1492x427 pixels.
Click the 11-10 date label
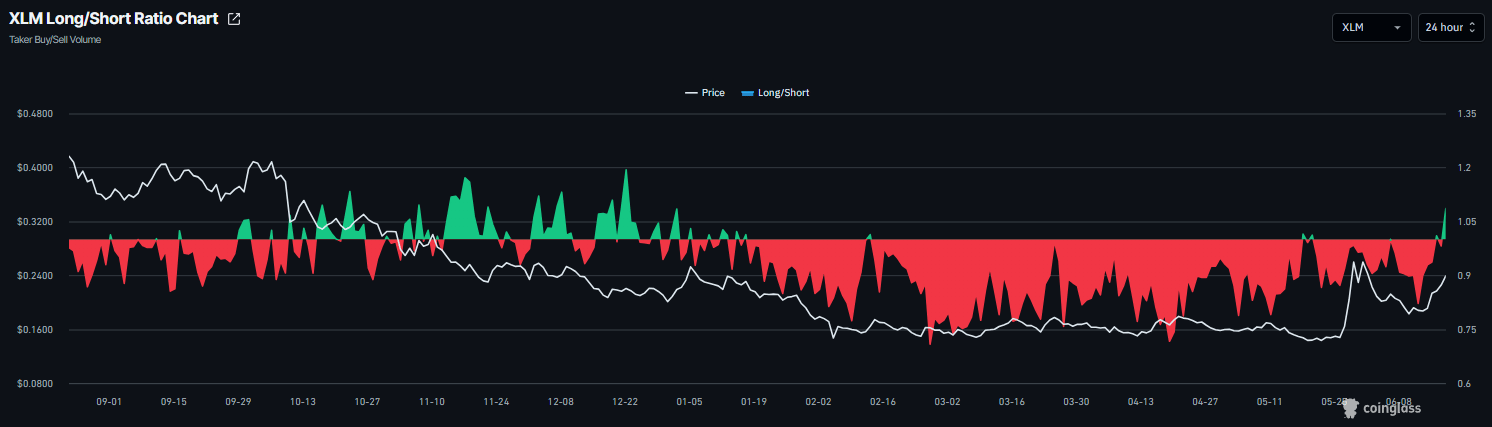432,402
